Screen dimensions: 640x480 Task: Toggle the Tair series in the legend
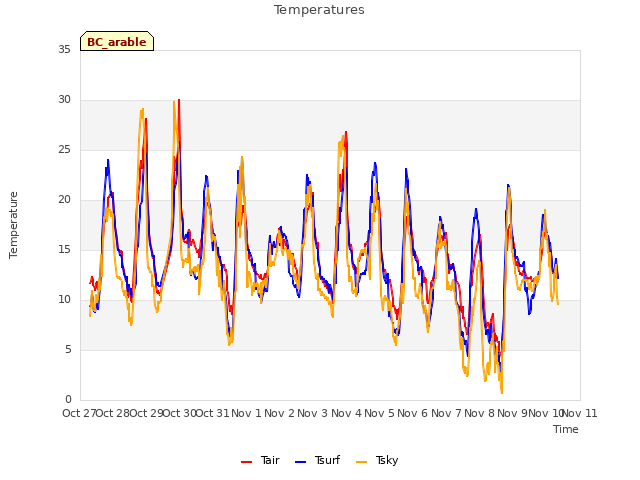tap(260, 460)
